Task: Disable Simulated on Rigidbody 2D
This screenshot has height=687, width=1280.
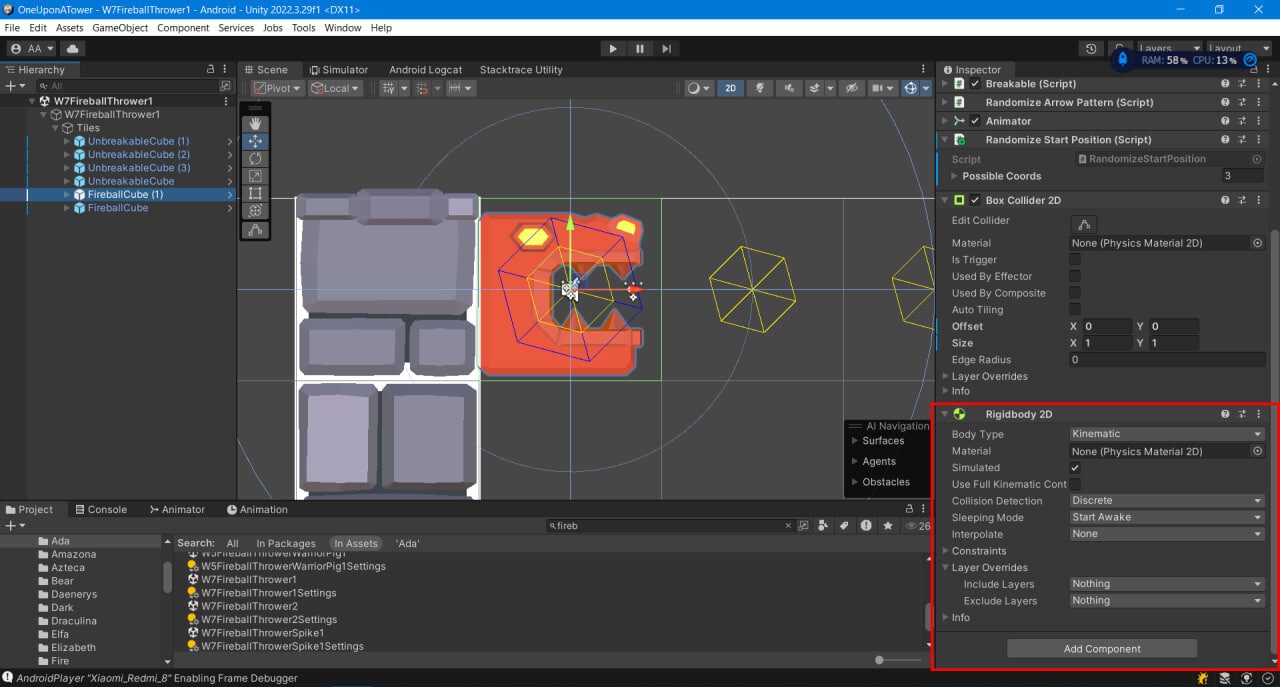Action: coord(1075,467)
